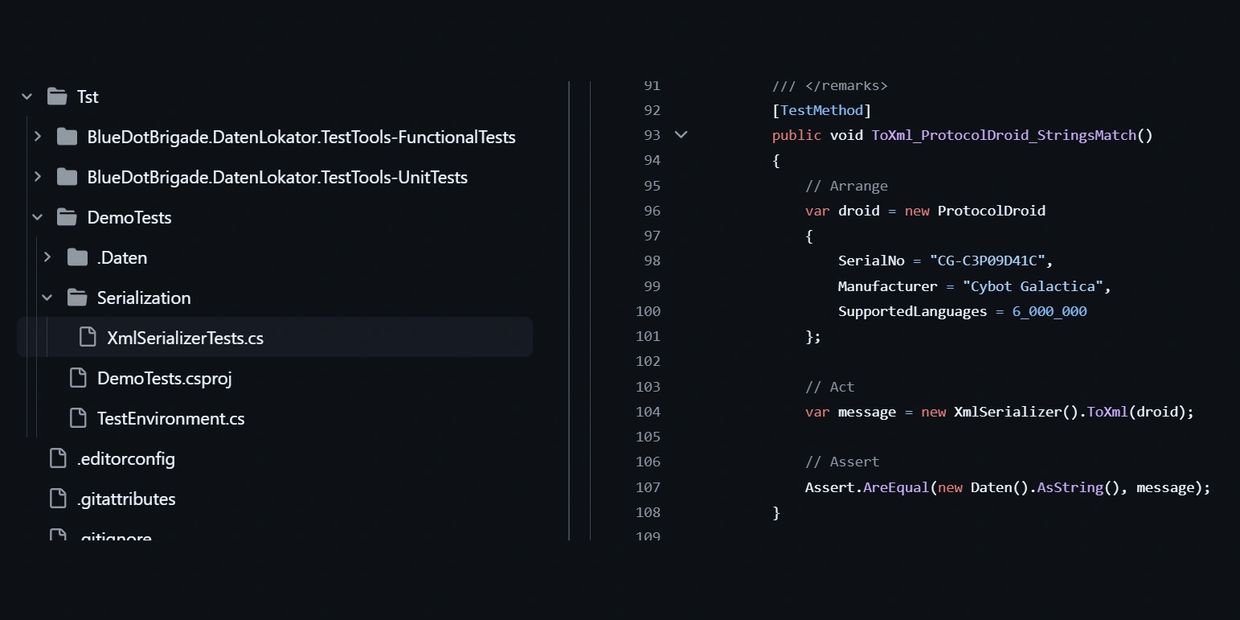The height and width of the screenshot is (620, 1240).
Task: Open XmlSerializerTests.cs file
Action: coord(185,338)
